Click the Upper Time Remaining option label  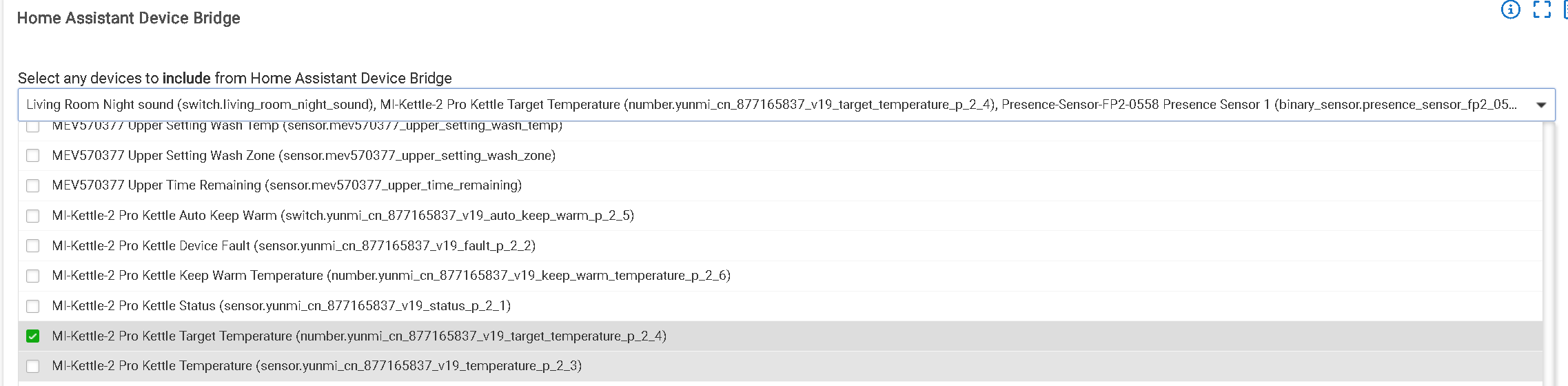[287, 185]
